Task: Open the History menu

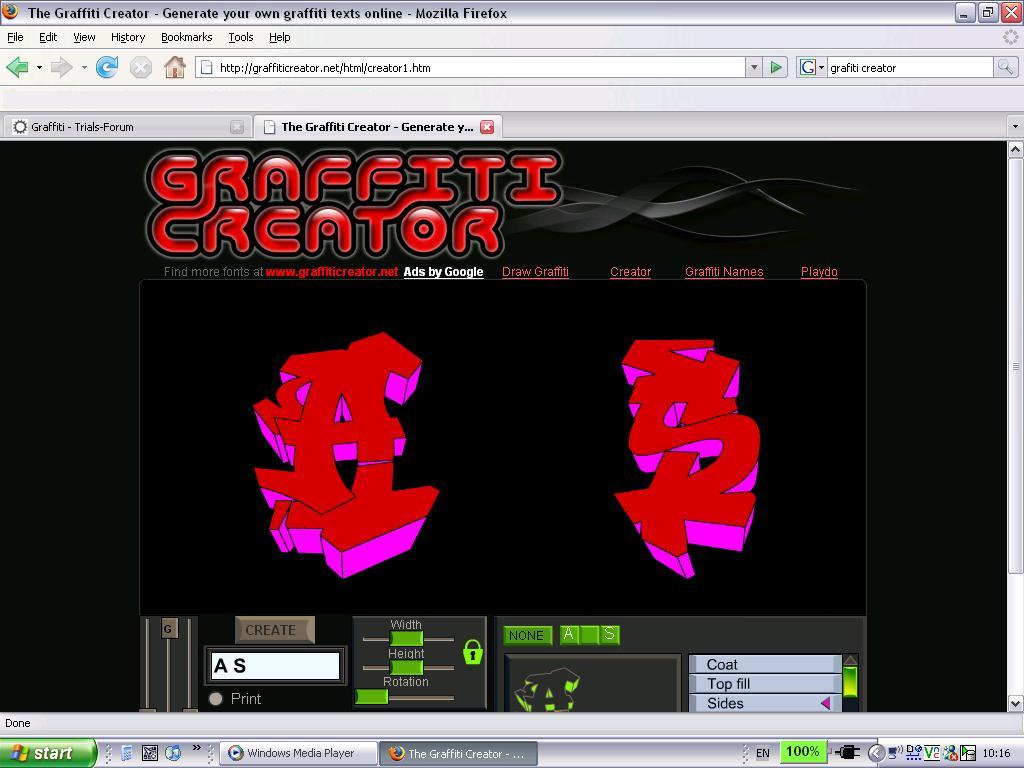Action: [x=128, y=37]
